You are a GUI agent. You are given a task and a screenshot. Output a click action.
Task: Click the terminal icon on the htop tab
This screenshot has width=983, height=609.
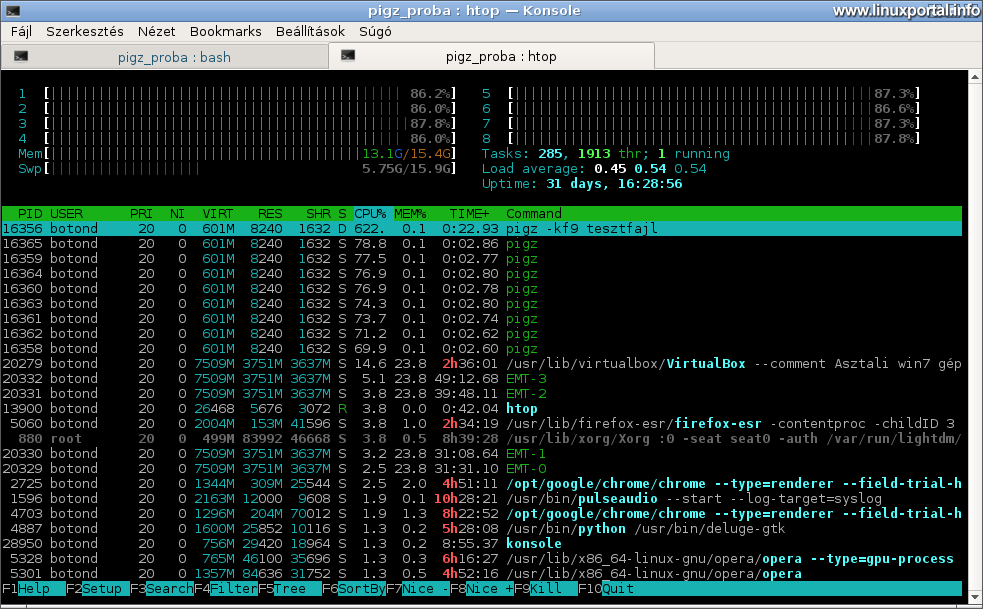point(348,56)
